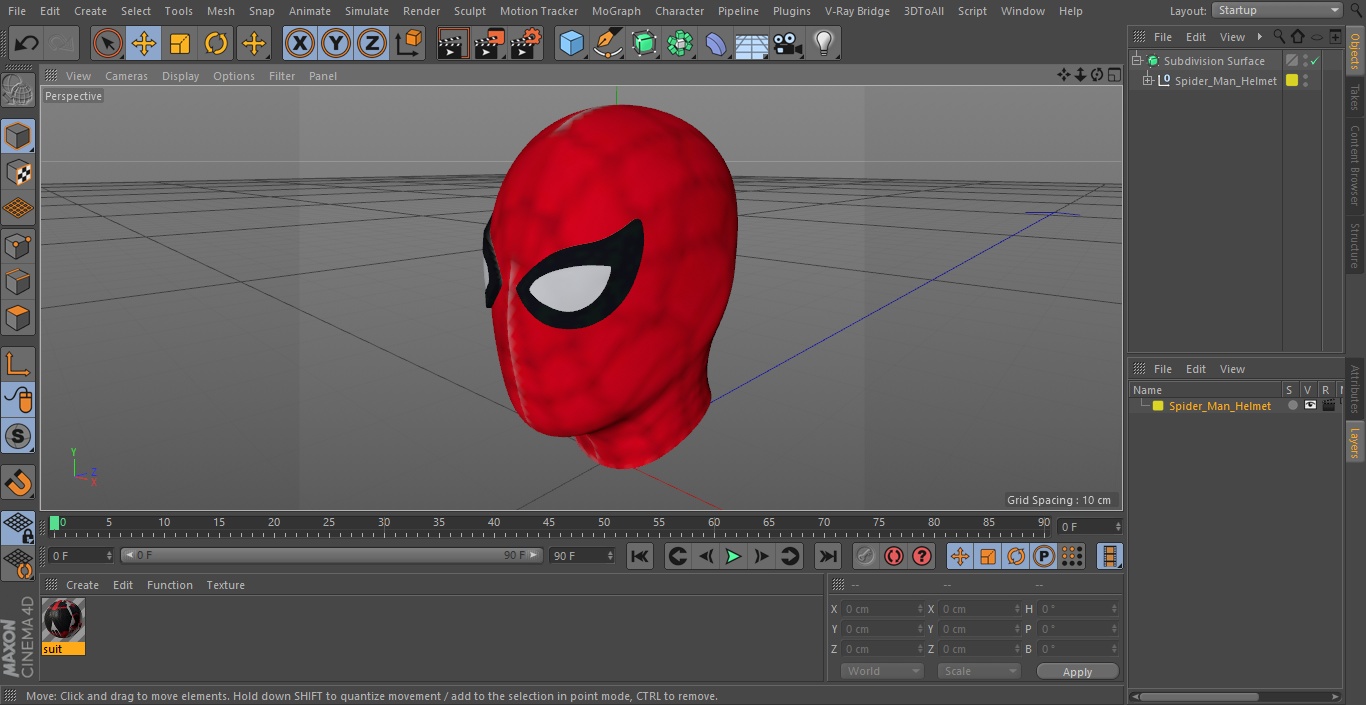Toggle Solo for Spider_Man_Helmet layer
The width and height of the screenshot is (1366, 705).
(1292, 406)
